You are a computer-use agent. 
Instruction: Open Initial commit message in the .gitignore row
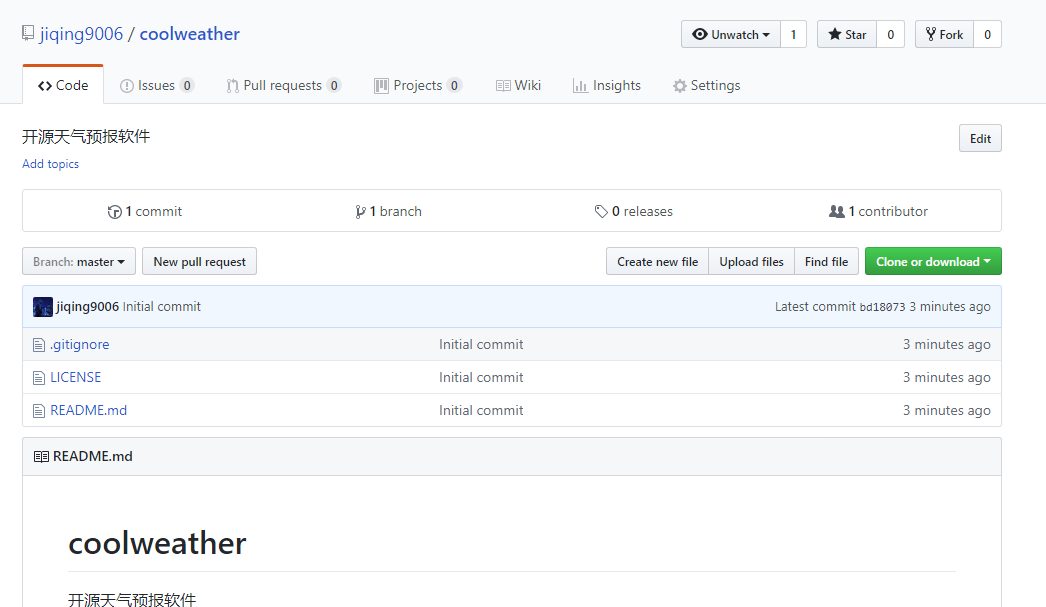481,345
